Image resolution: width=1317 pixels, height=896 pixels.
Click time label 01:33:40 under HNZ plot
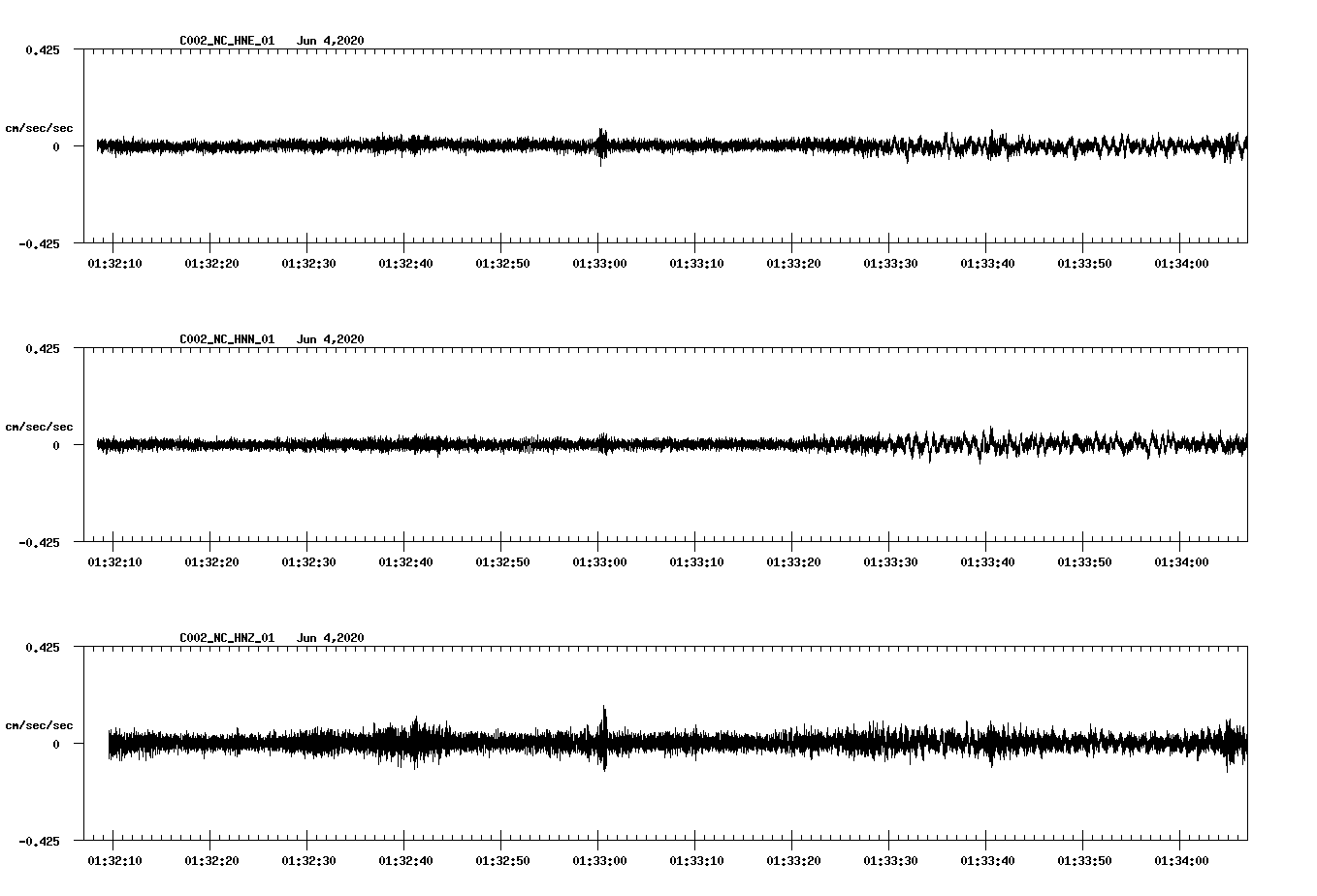(x=987, y=861)
